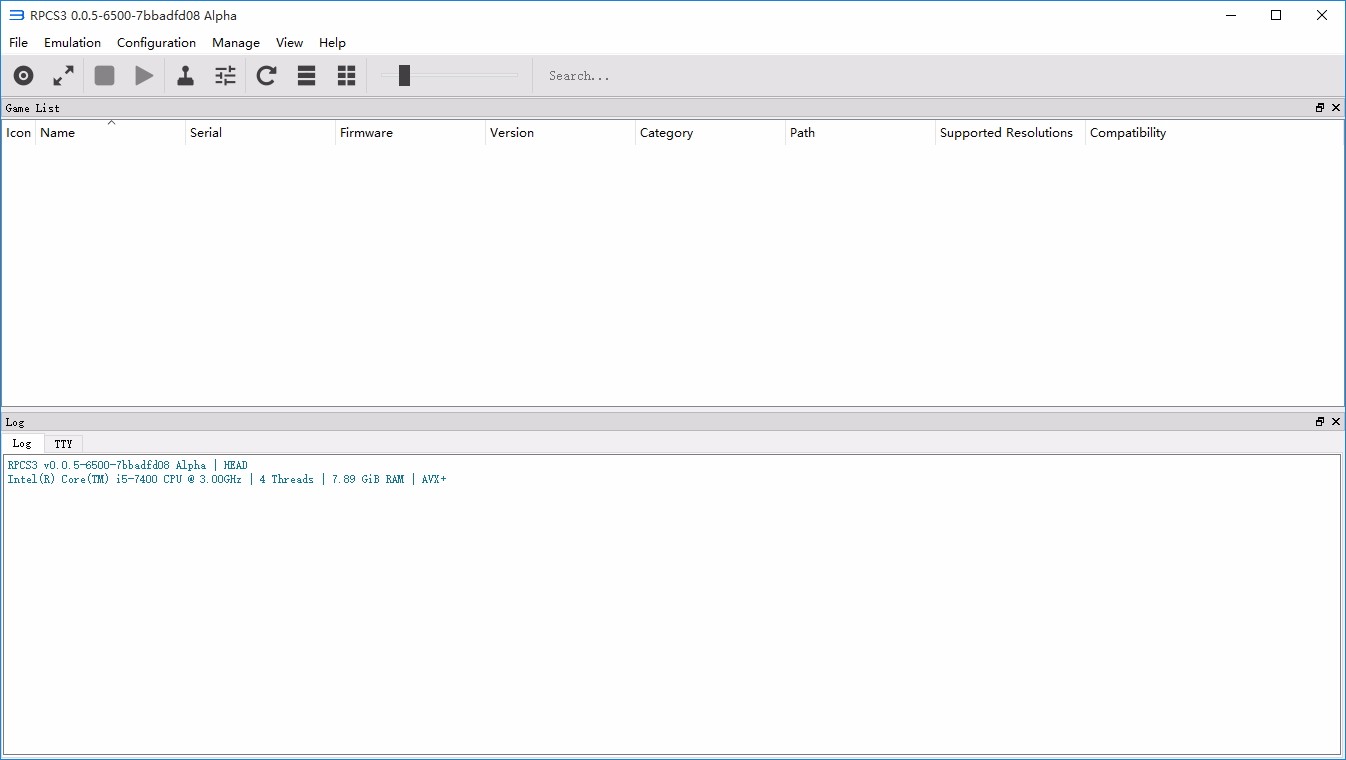
Task: Minimize the RPCS3 window
Action: tap(1231, 15)
